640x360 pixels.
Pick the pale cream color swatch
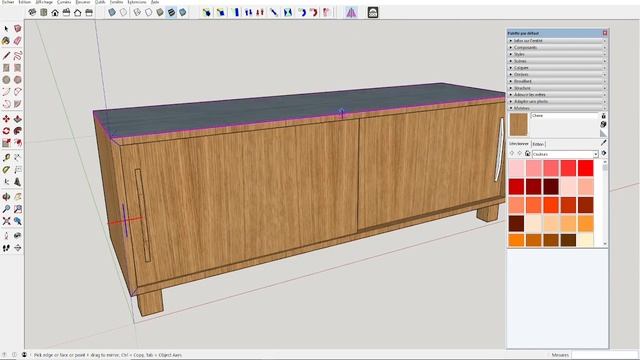click(x=585, y=240)
